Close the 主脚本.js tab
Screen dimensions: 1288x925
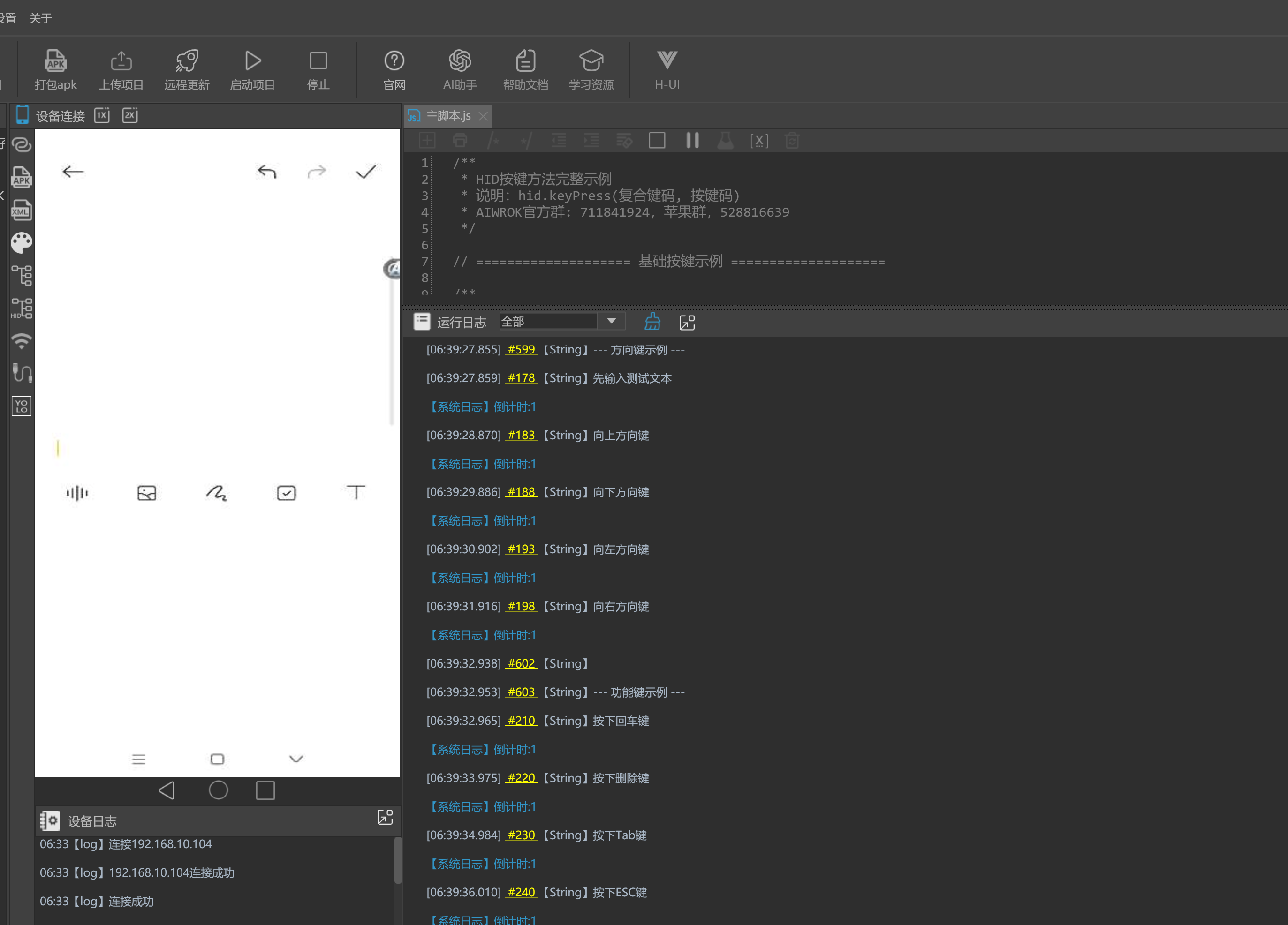click(x=483, y=116)
